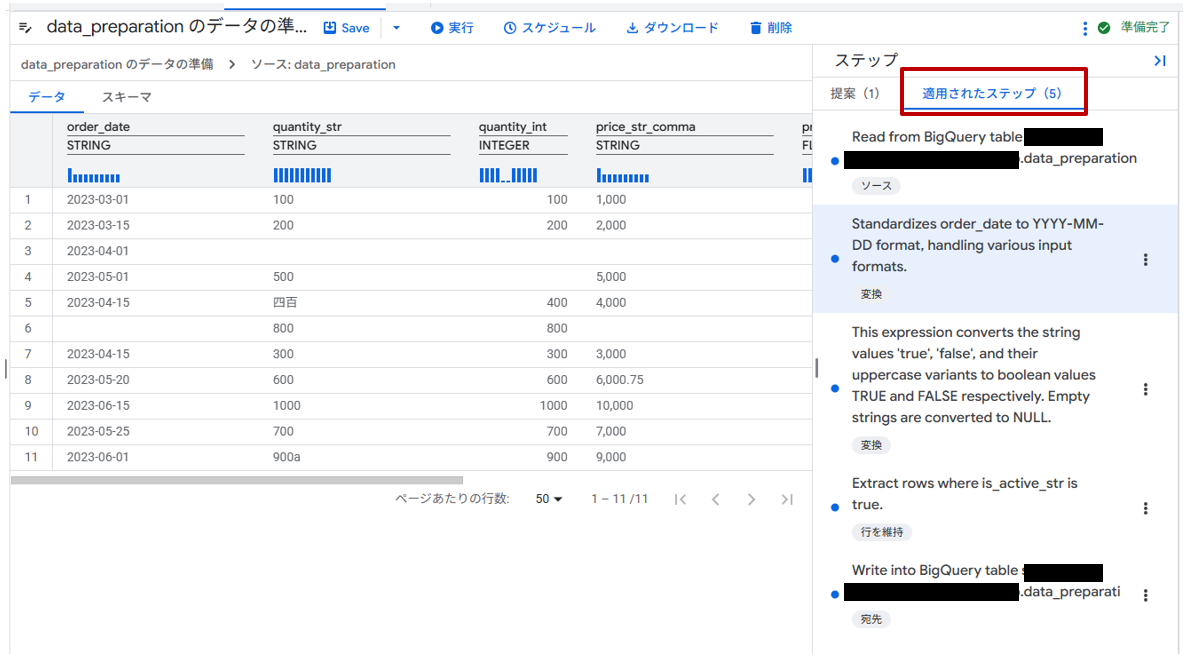Delete the data preparation with 削除
The image size is (1189, 666).
click(x=770, y=28)
